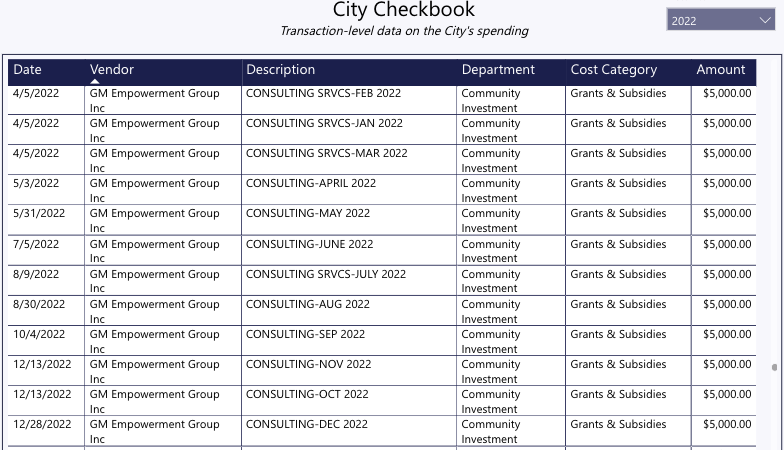Select the CONSULTING-OCT 2022 description cell
The image size is (784, 450).
pyautogui.click(x=348, y=400)
